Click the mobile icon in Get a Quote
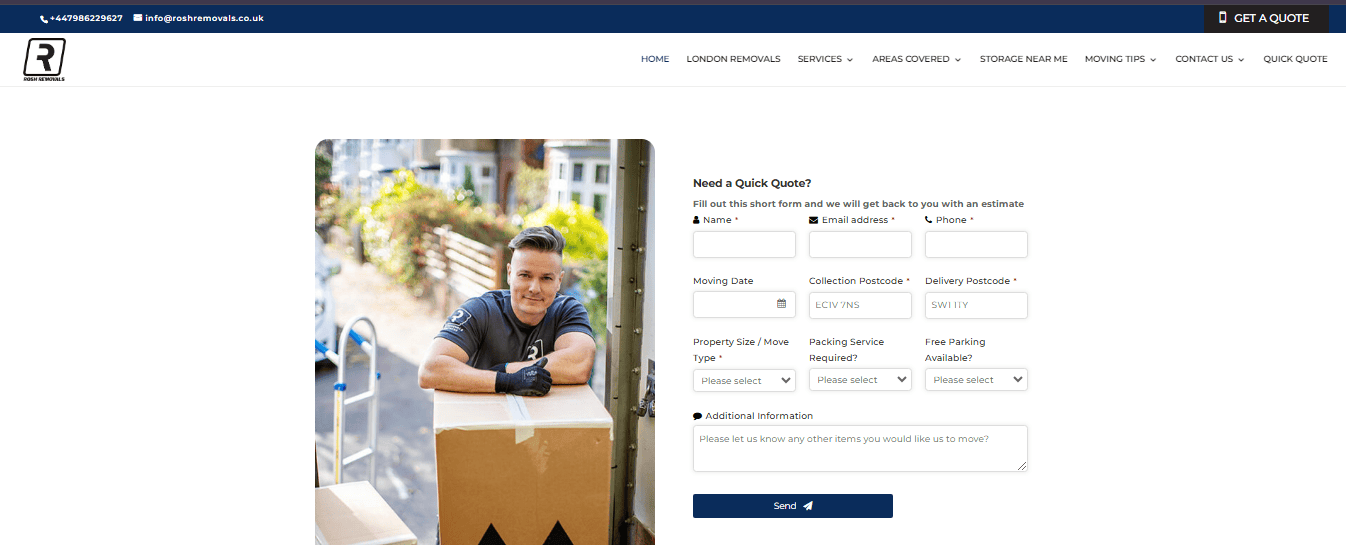This screenshot has width=1346, height=545. pyautogui.click(x=1222, y=18)
